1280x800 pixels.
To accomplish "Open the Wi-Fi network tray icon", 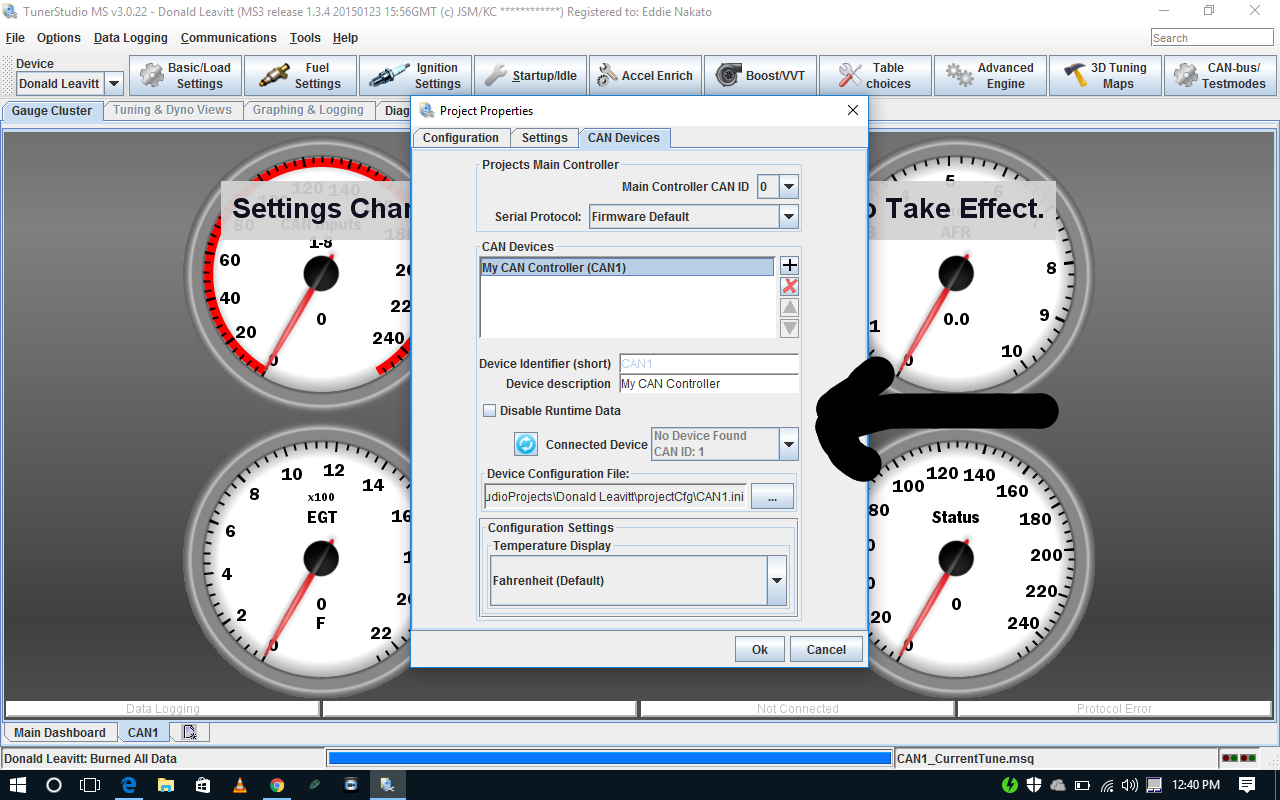I will (x=1107, y=785).
